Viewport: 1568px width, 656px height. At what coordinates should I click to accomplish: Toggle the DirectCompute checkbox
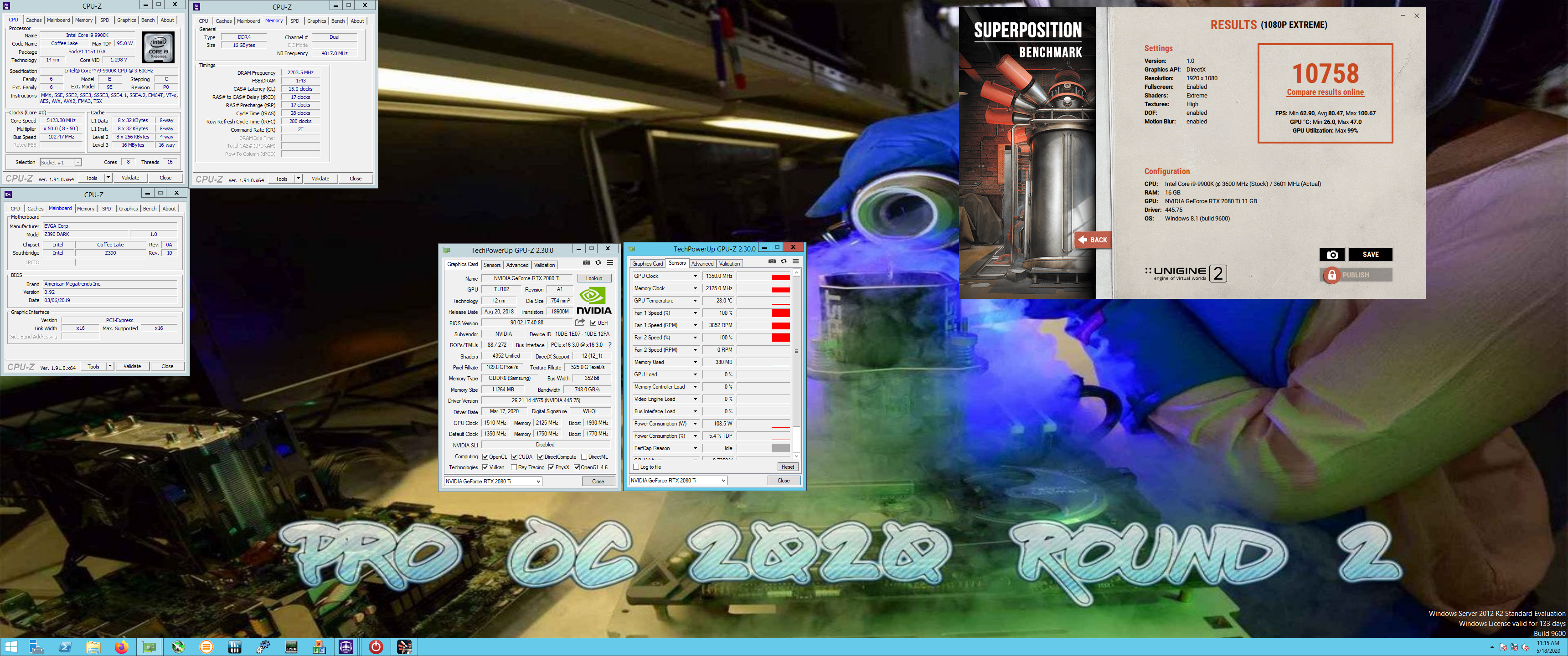(x=540, y=457)
